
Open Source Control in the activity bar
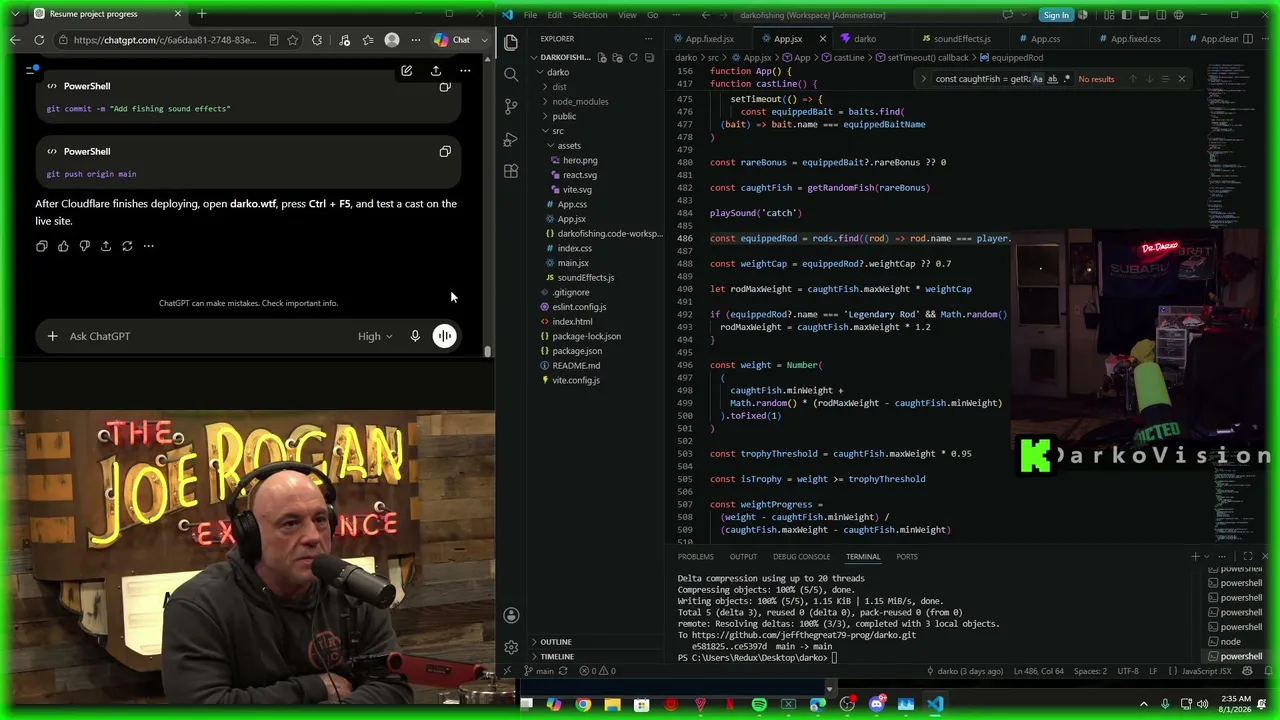point(511,106)
